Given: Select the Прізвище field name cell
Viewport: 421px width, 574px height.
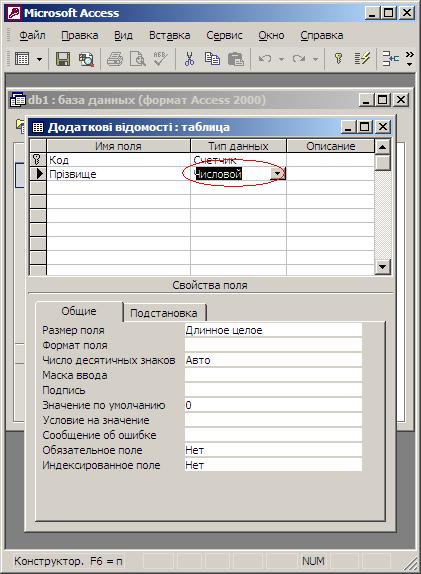Looking at the screenshot, I should pyautogui.click(x=118, y=174).
